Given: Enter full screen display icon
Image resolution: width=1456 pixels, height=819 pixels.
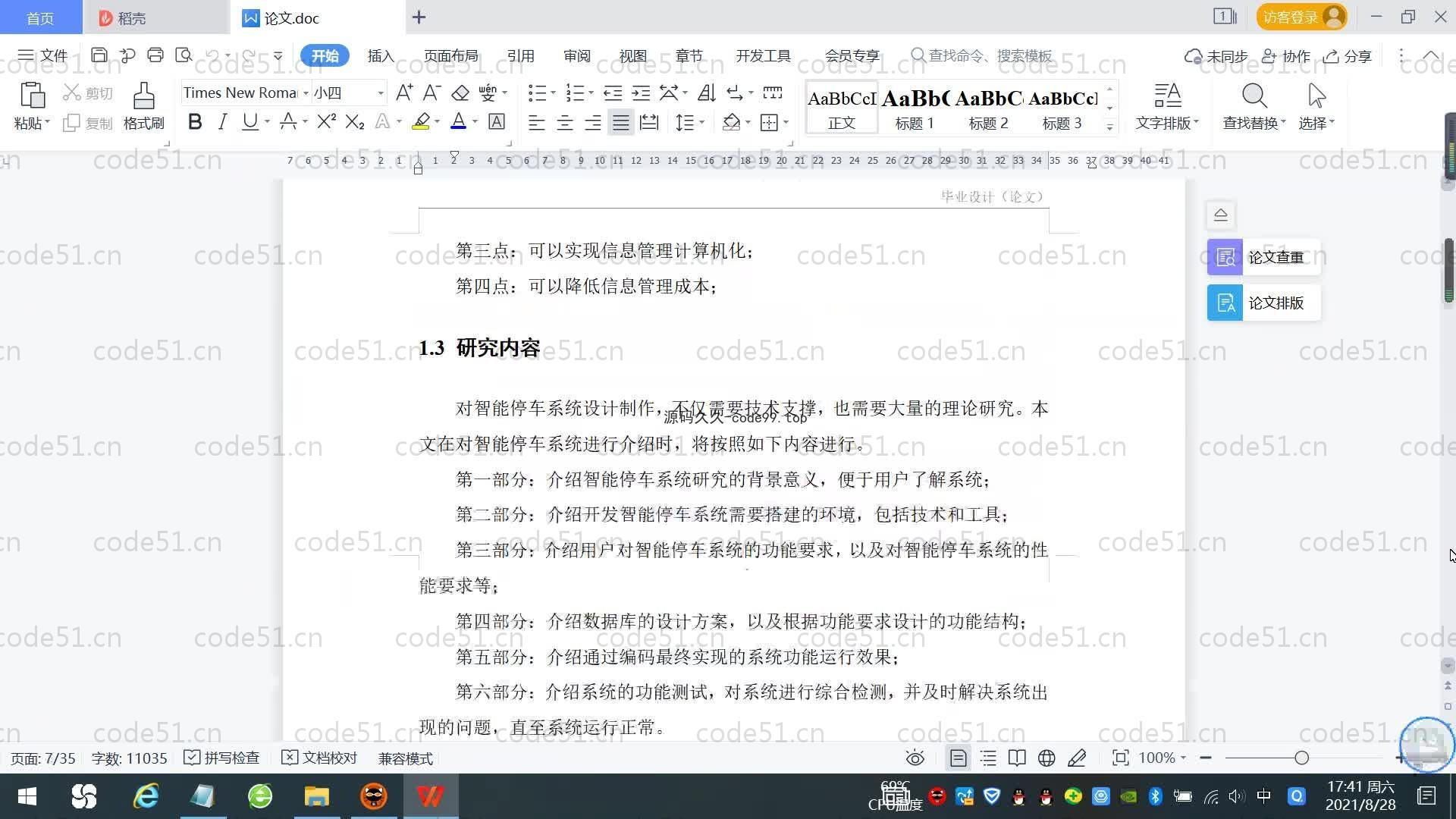Looking at the screenshot, I should coord(1120,758).
